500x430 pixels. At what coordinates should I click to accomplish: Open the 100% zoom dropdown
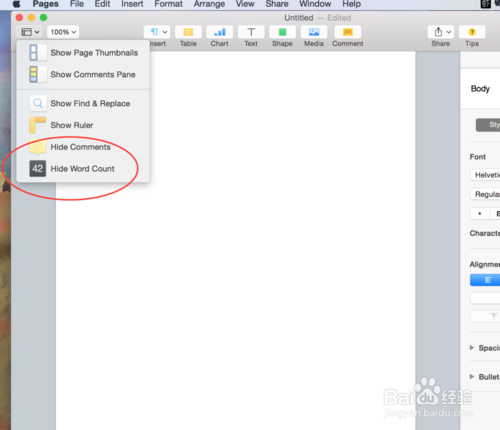(x=63, y=32)
